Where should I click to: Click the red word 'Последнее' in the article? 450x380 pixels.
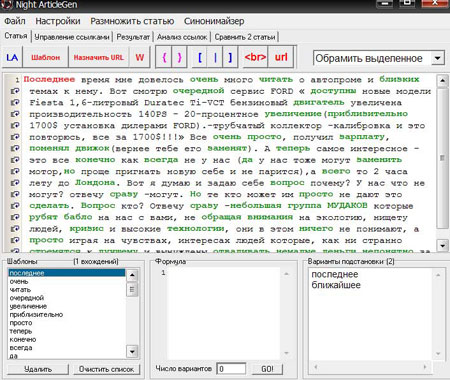pyautogui.click(x=49, y=79)
